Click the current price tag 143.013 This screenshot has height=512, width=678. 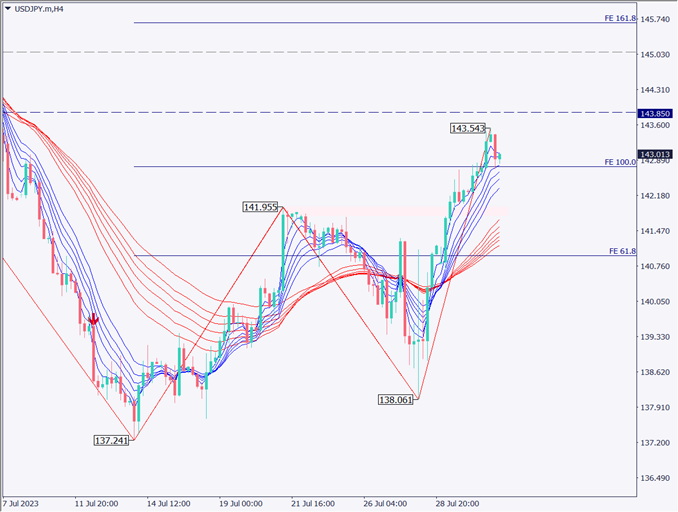(x=656, y=154)
